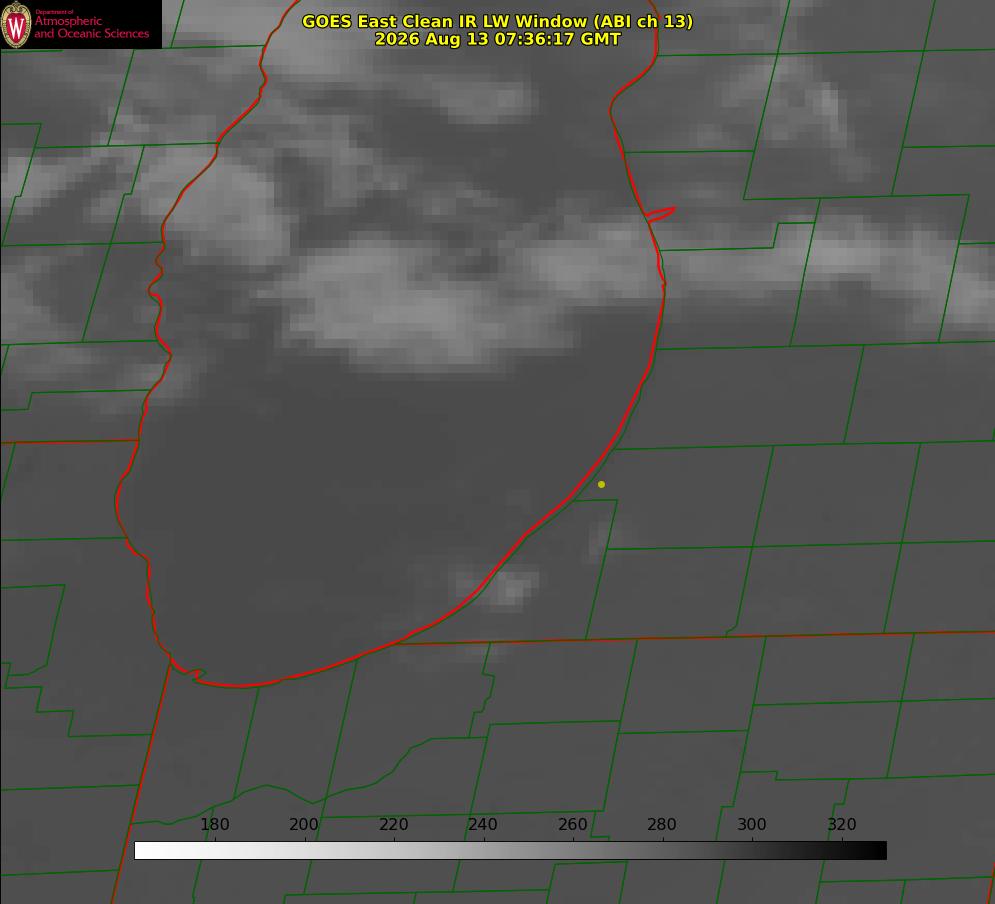
Task: Click the 260 label on colorbar
Action: point(572,824)
